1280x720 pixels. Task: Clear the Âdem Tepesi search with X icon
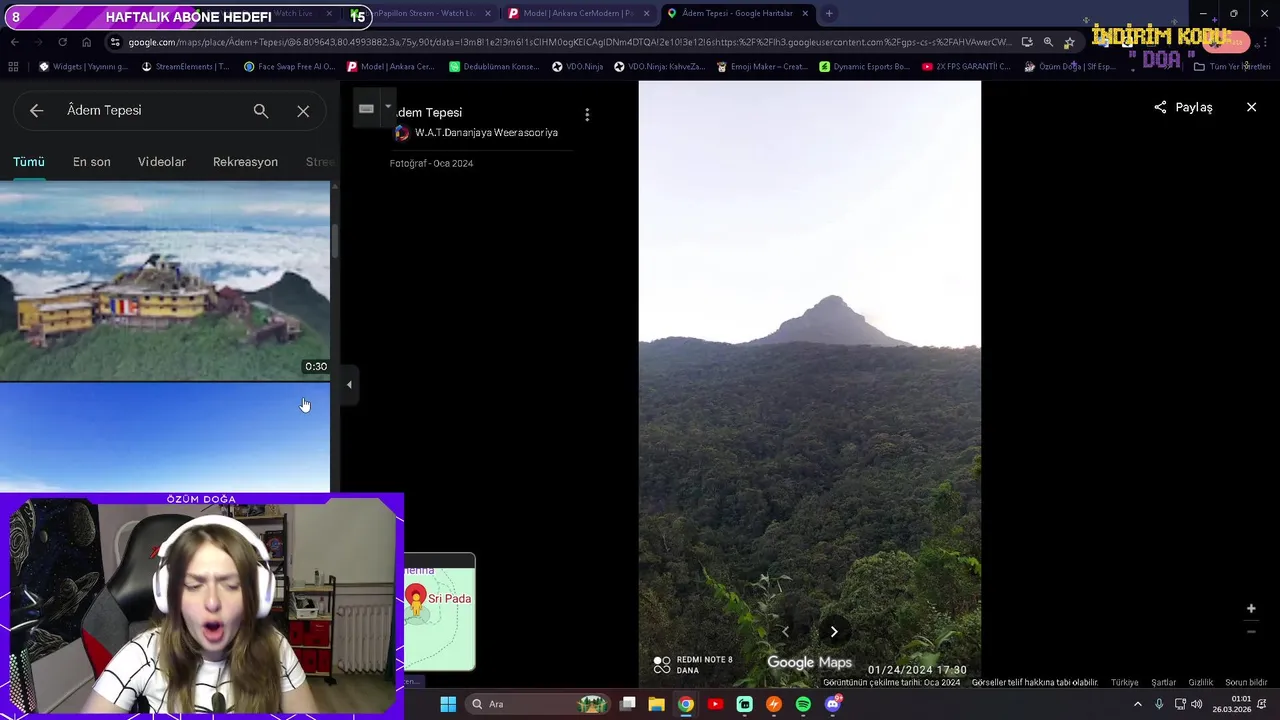(x=303, y=111)
